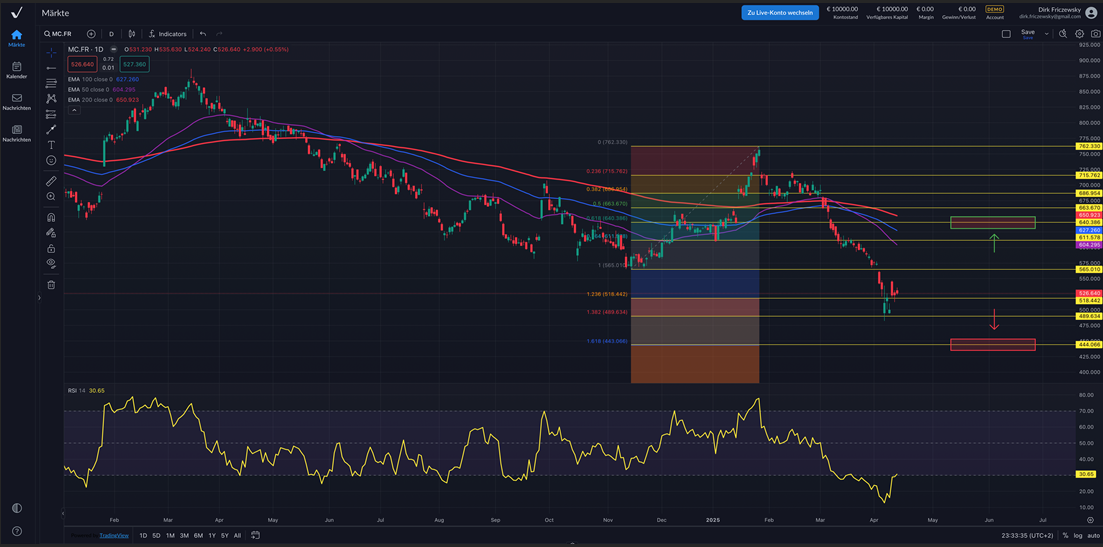Select the ruler measure tool
This screenshot has width=1103, height=547.
tap(51, 181)
